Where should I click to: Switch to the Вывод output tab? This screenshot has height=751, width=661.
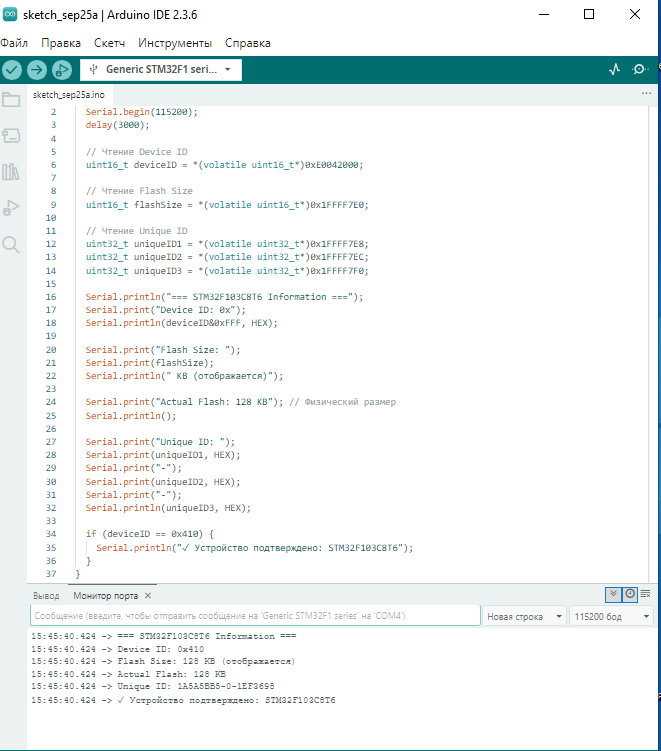pos(46,596)
